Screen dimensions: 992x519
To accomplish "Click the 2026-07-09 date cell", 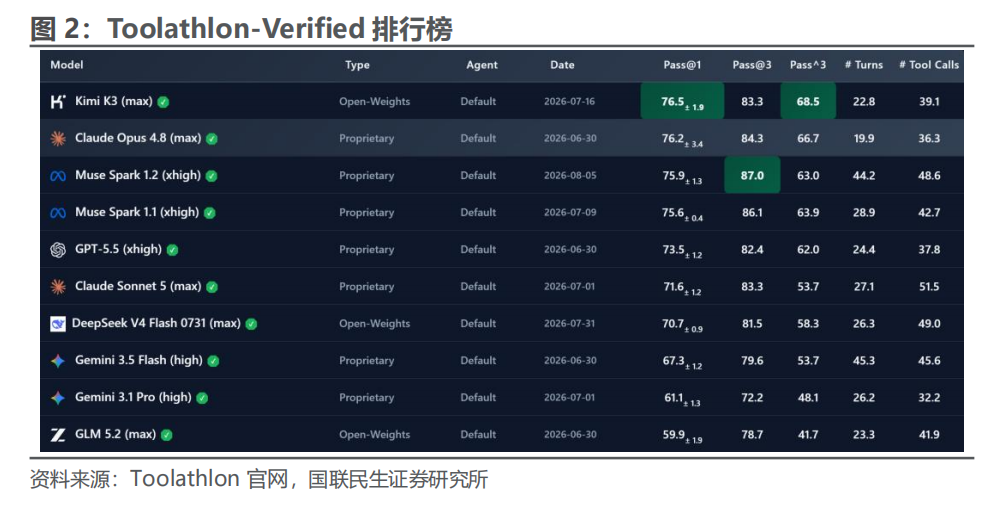I will pyautogui.click(x=570, y=213).
